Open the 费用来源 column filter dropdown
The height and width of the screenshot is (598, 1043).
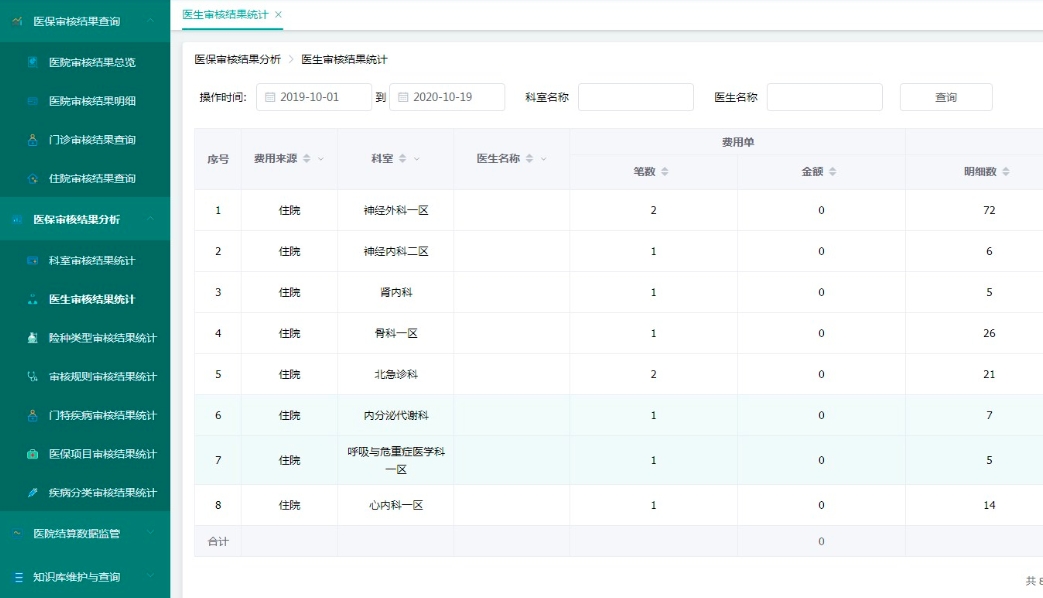click(321, 159)
